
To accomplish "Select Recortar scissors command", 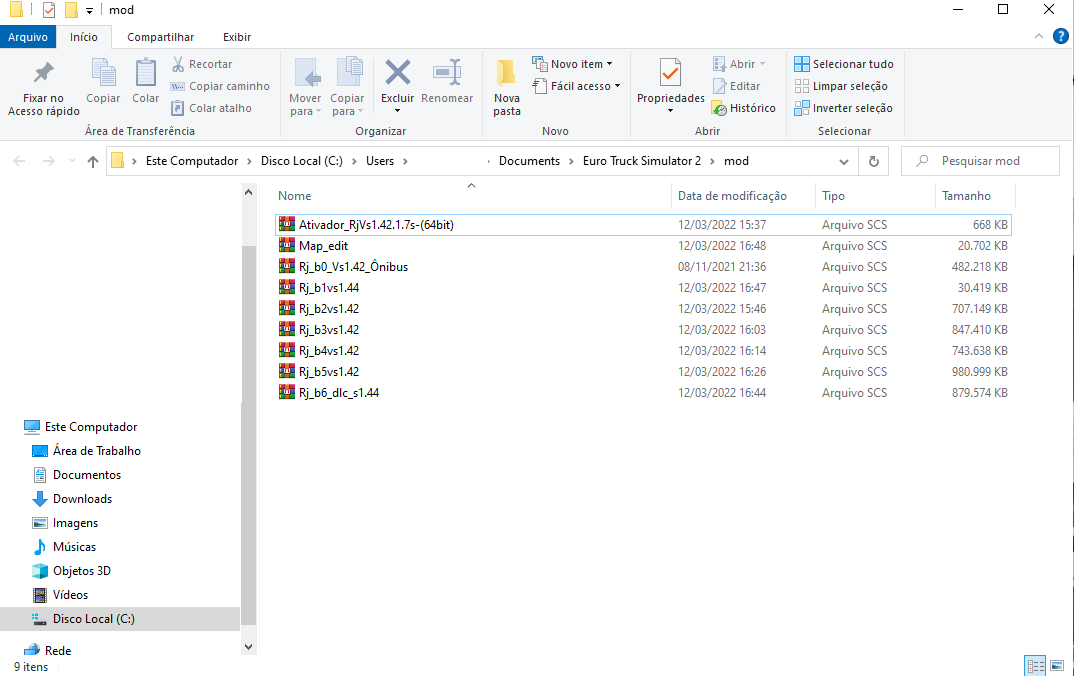I will 201,64.
